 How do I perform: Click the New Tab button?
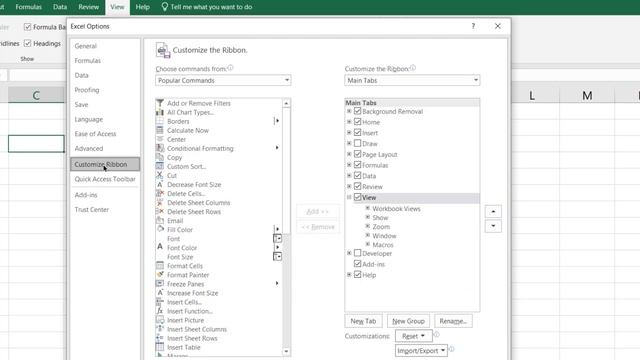click(x=363, y=321)
